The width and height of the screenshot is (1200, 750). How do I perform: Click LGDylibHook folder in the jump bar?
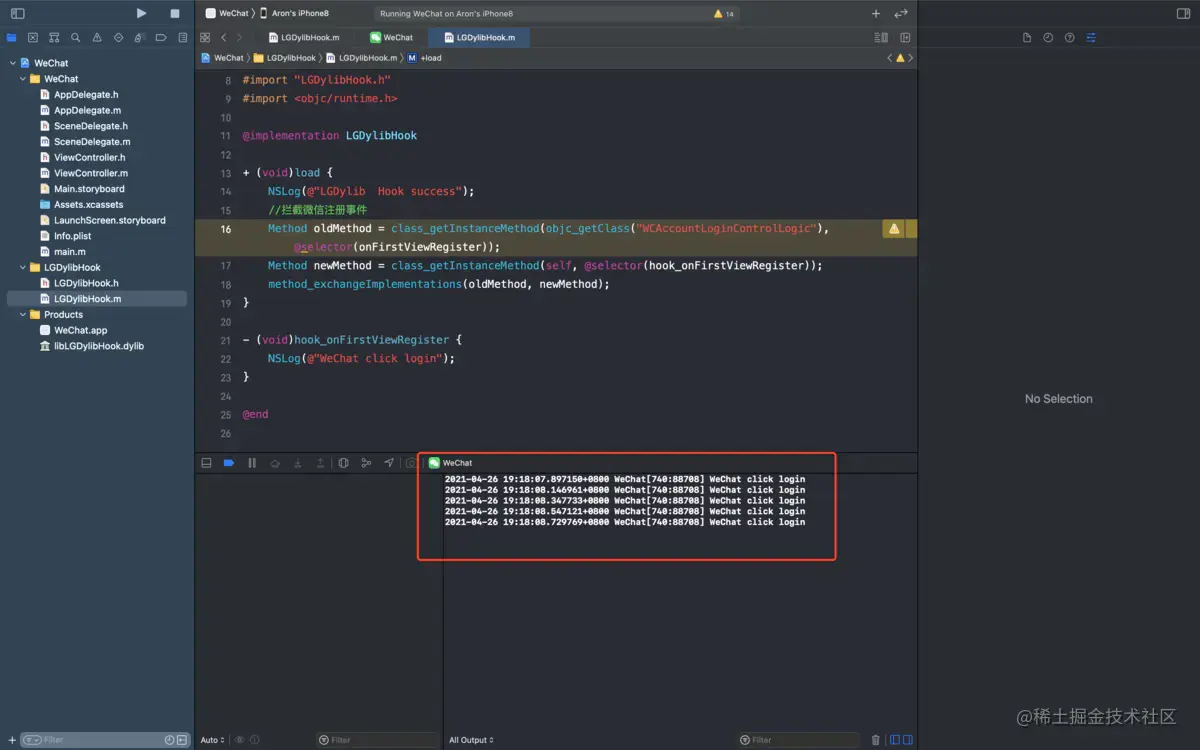[x=285, y=58]
